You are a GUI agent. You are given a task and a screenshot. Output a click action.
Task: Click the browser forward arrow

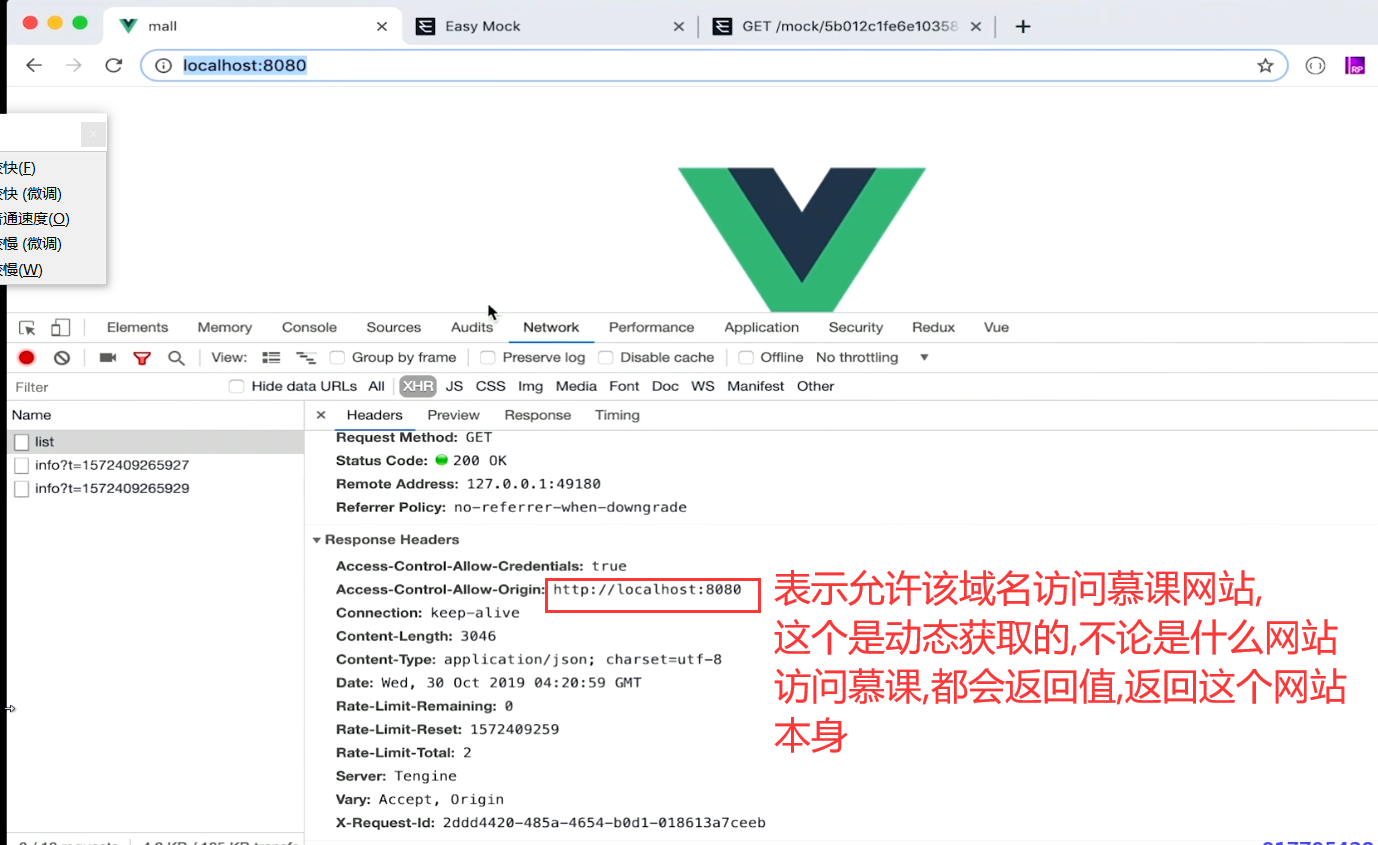click(73, 65)
